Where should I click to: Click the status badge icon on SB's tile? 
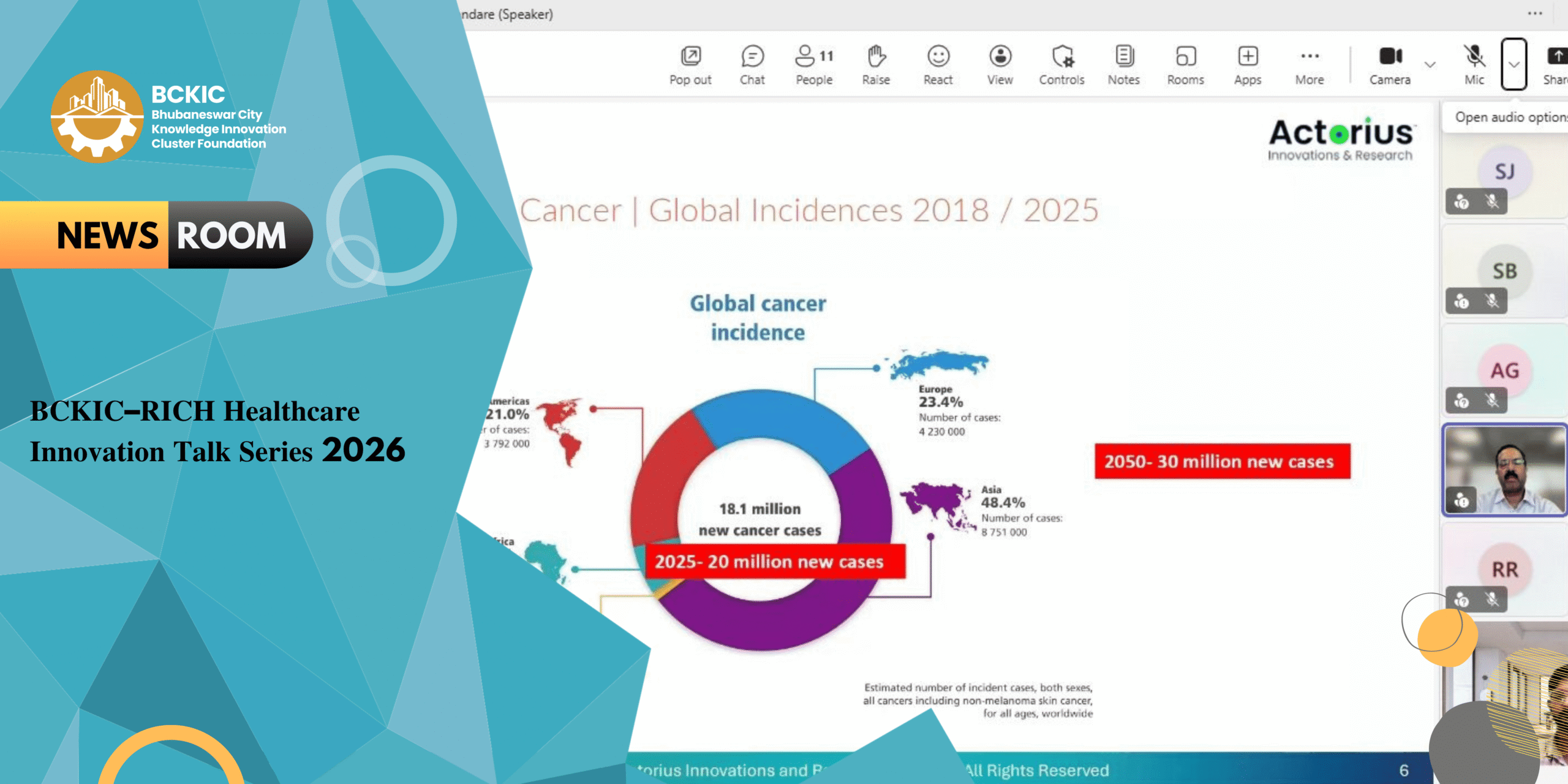[1462, 301]
